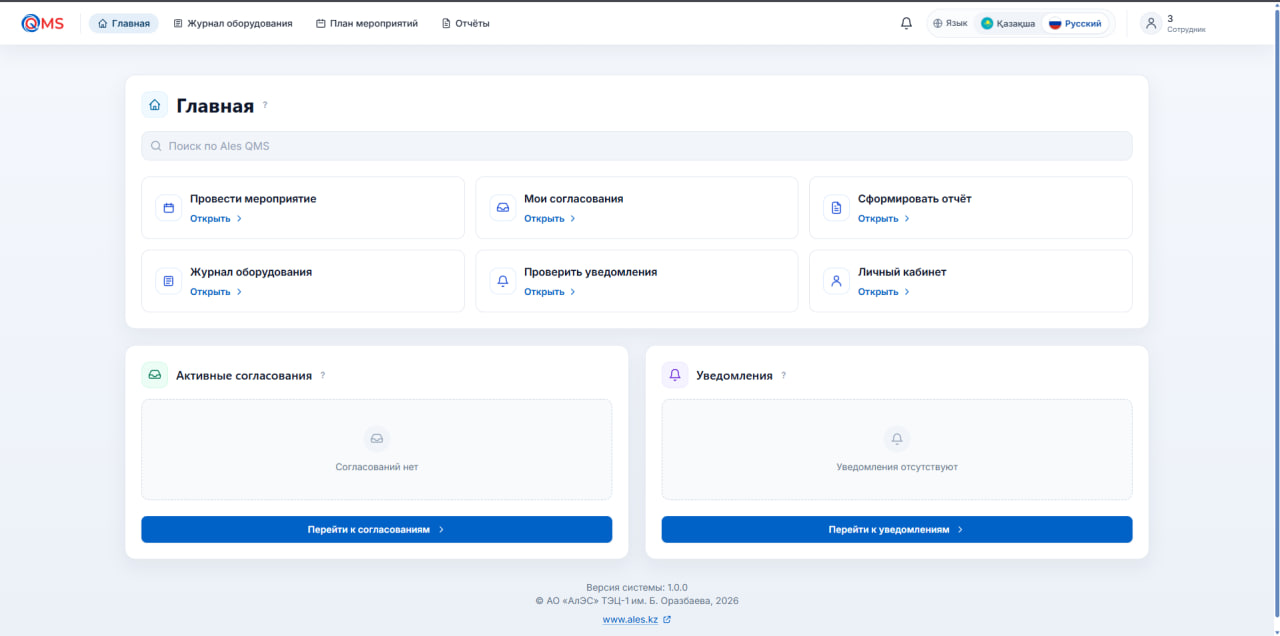This screenshot has height=636, width=1280.
Task: Click the notification bell icon in header
Action: [x=906, y=23]
